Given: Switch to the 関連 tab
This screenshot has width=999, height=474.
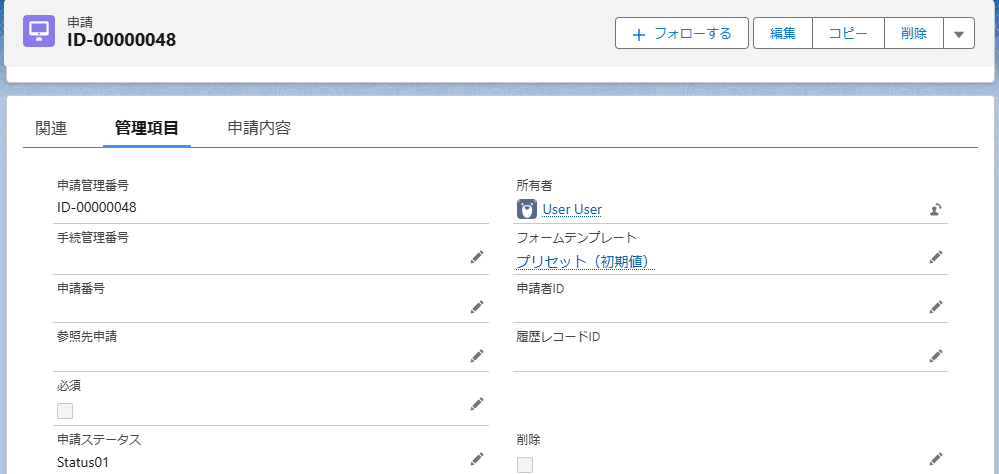Looking at the screenshot, I should 52,128.
